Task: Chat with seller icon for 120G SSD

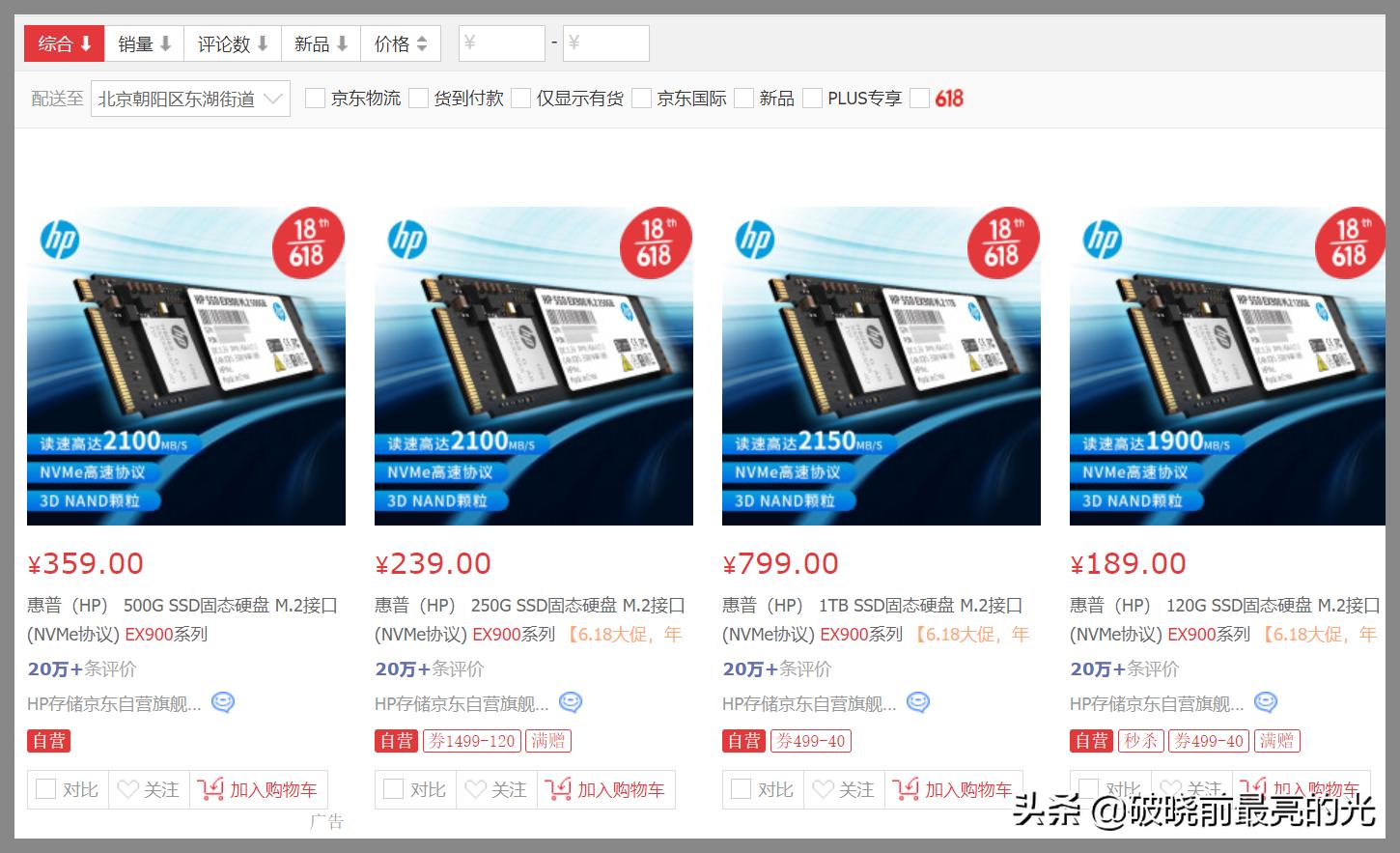Action: tap(1266, 703)
